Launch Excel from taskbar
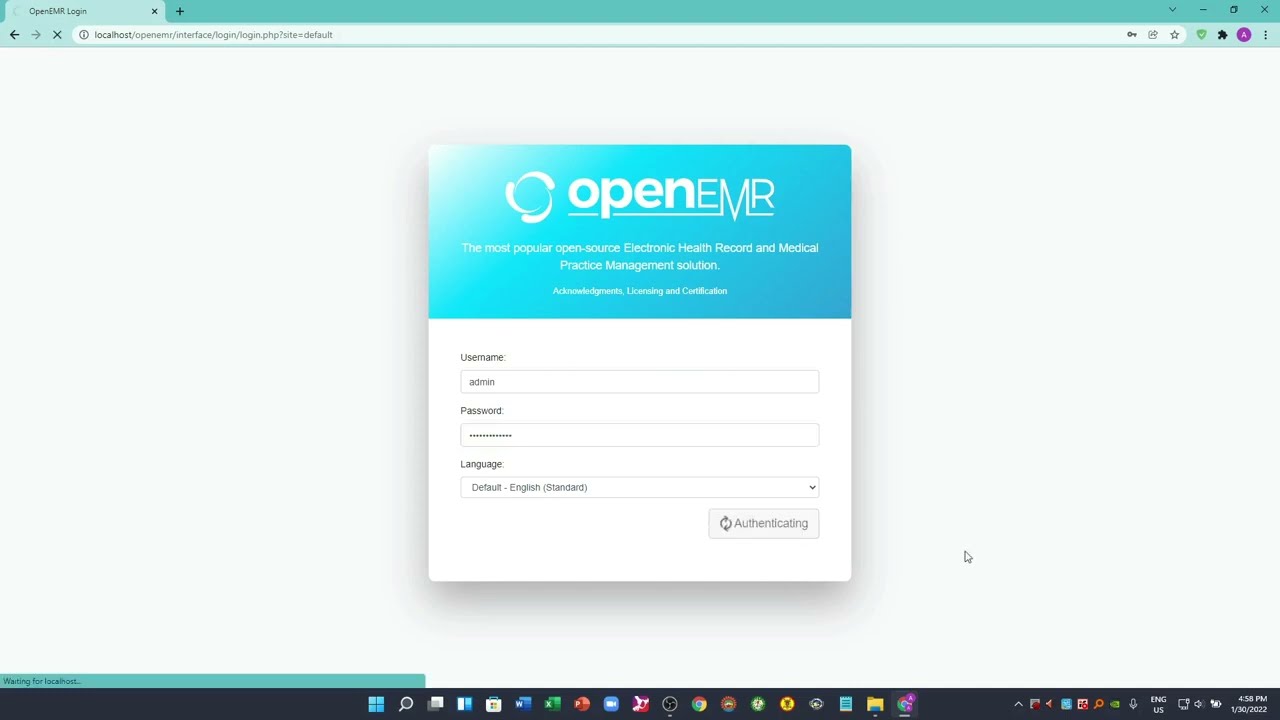This screenshot has height=720, width=1280. coord(552,704)
